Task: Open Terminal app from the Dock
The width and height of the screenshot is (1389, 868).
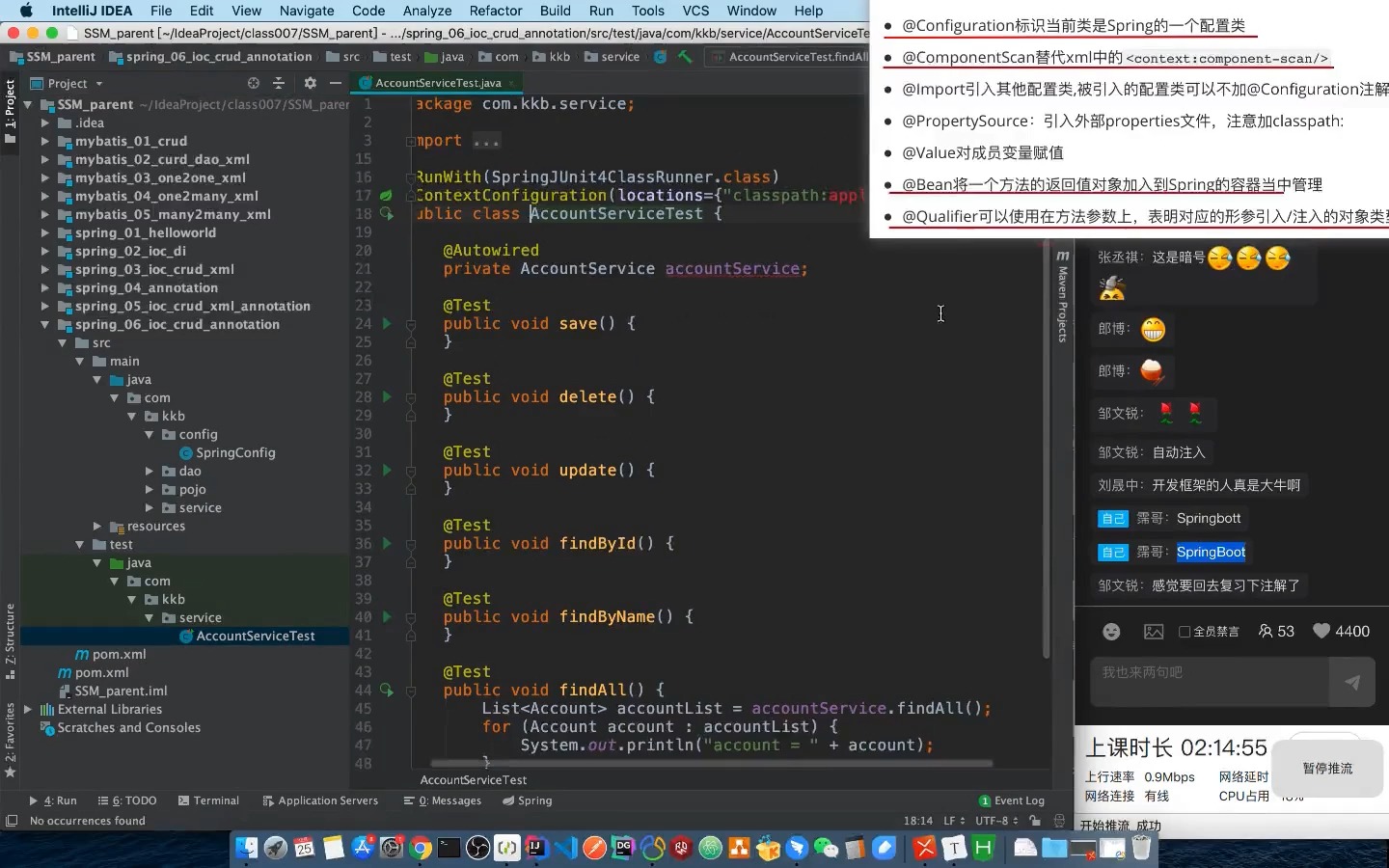Action: point(449,848)
